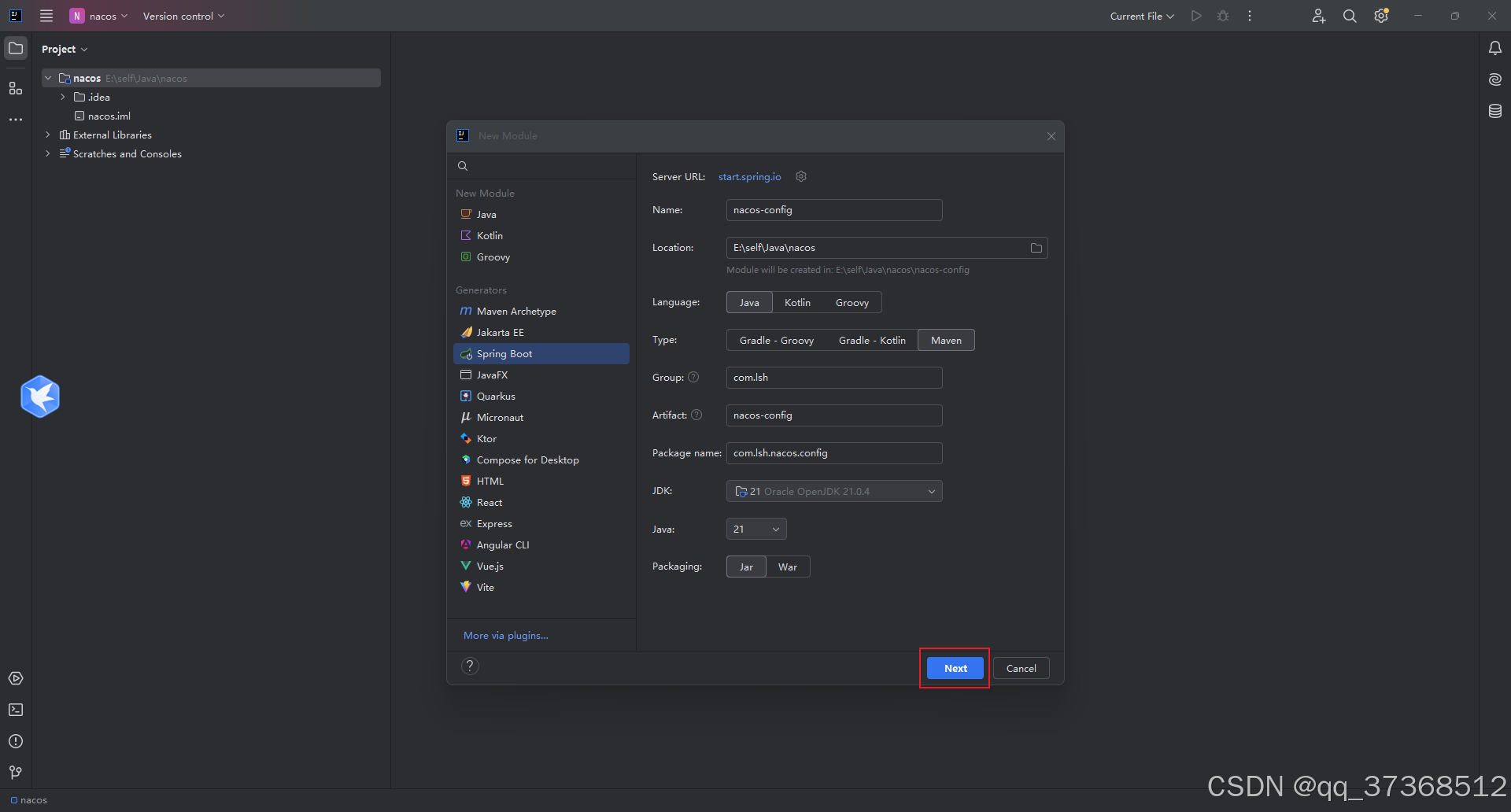The width and height of the screenshot is (1511, 812).
Task: Open IDE settings gear icon
Action: [1381, 16]
